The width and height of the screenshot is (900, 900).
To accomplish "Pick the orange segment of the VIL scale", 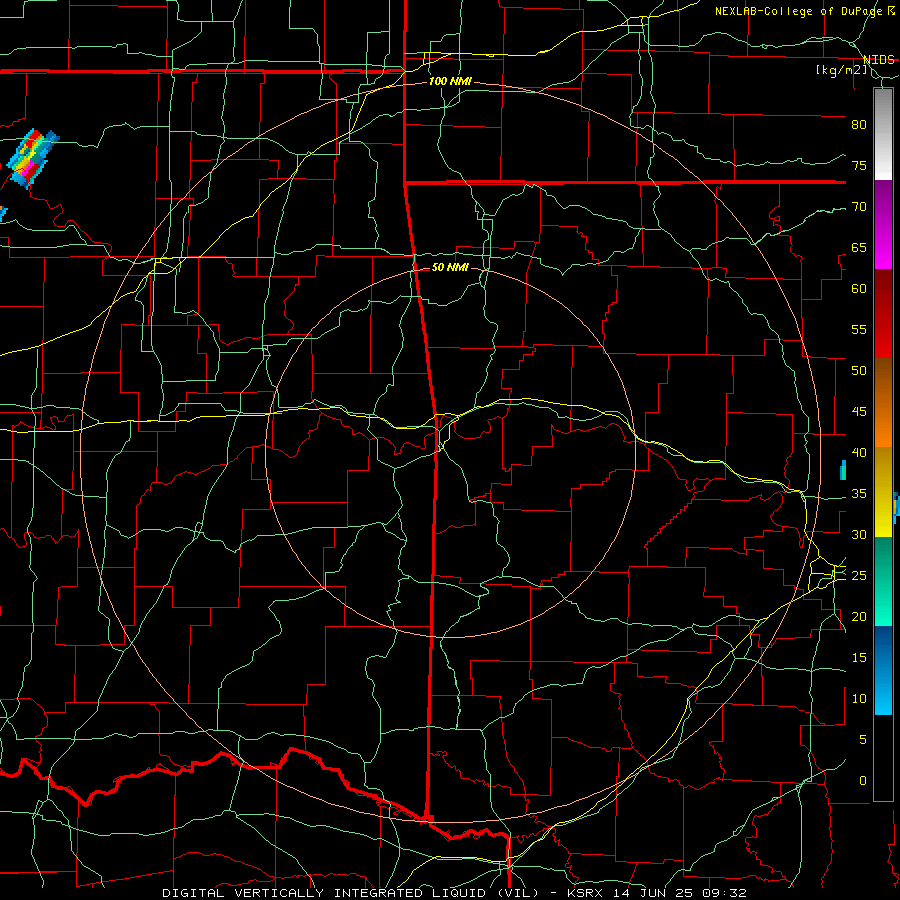I will 883,424.
